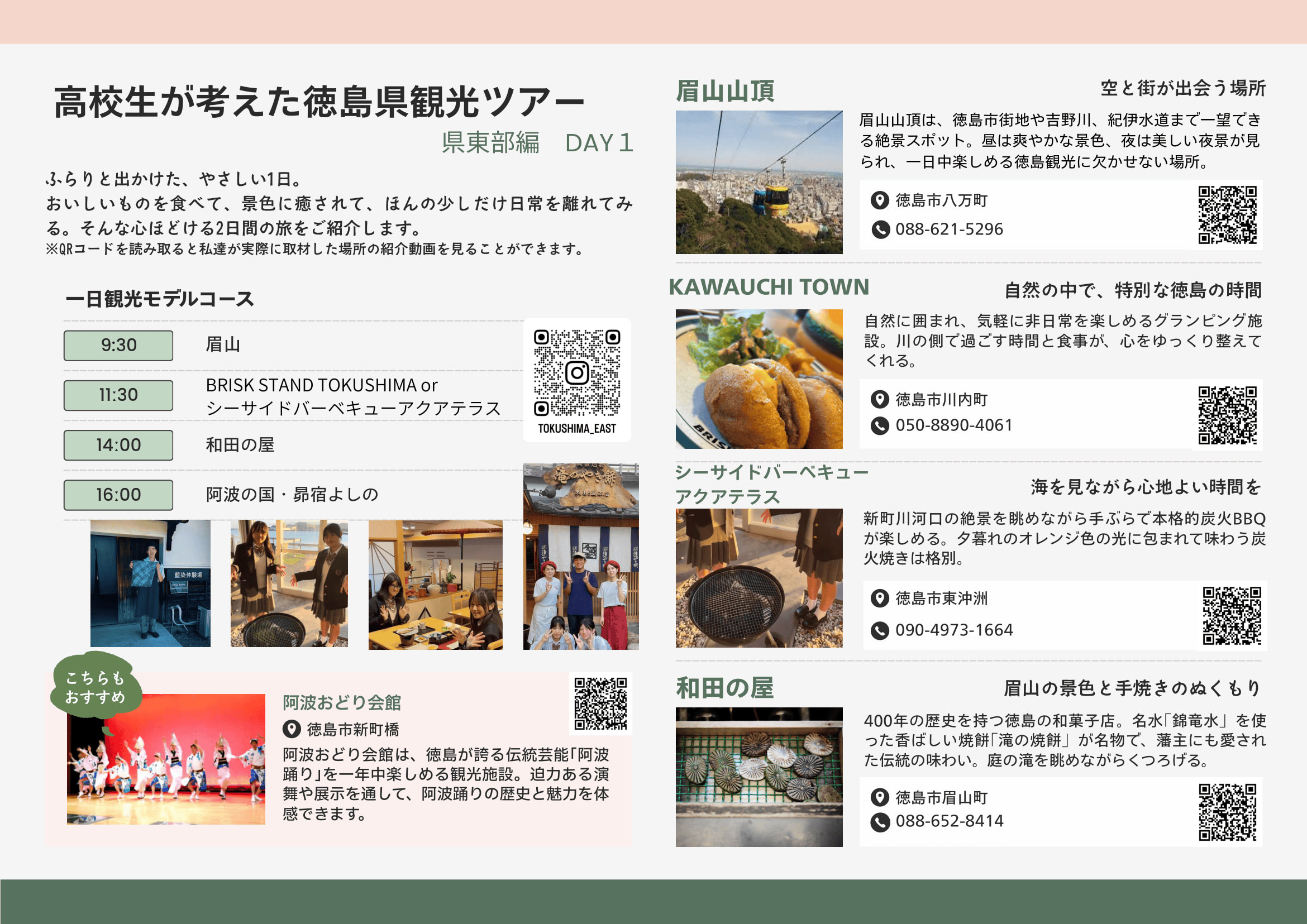Click the location pin beside 徳島市八万町

click(x=880, y=200)
